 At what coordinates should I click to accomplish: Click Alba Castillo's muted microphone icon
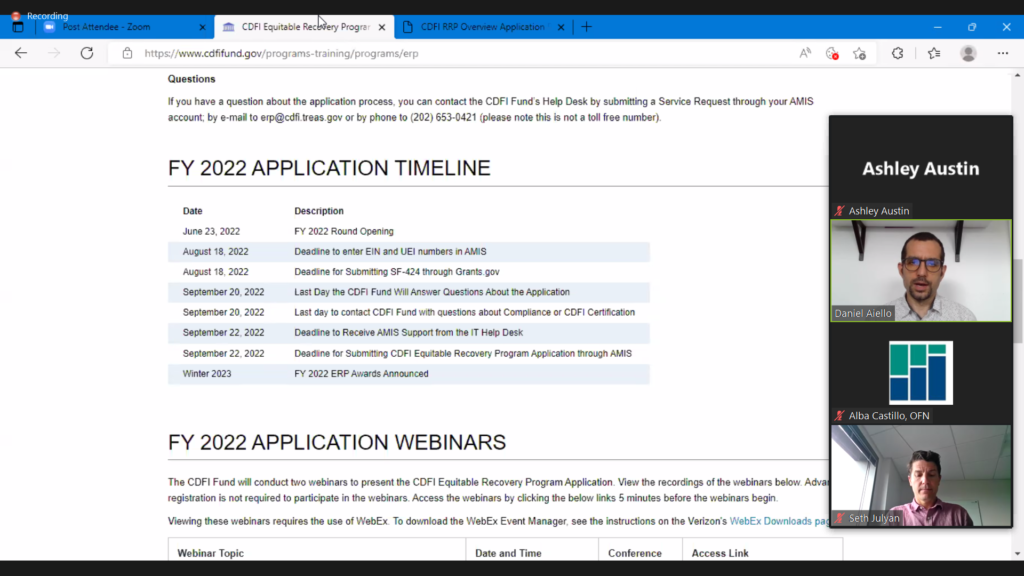[840, 415]
